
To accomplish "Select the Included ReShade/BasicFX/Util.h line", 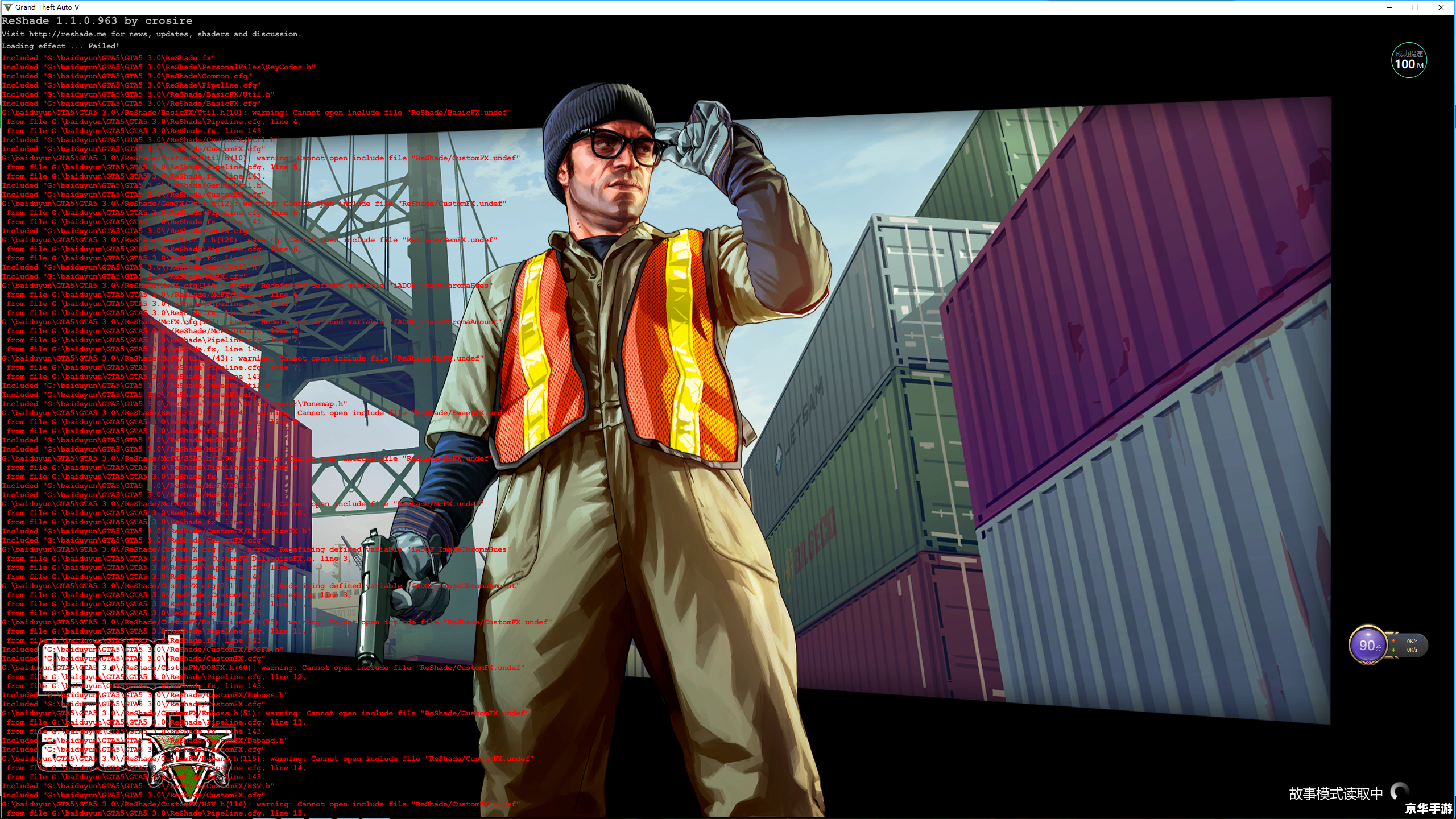I will click(x=138, y=94).
